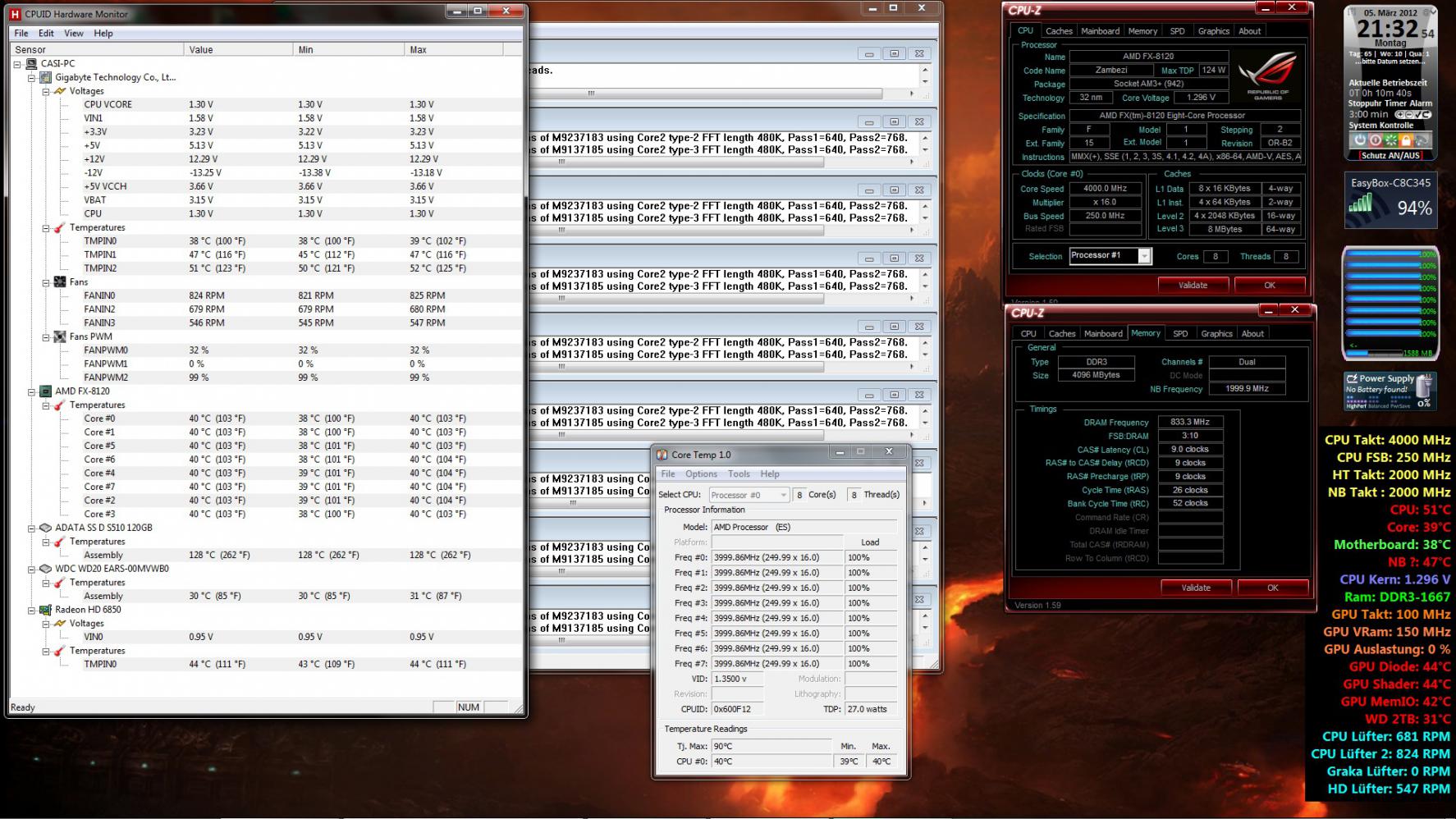Open the View menu in HWMonitor
Image resolution: width=1456 pixels, height=819 pixels.
click(x=74, y=33)
